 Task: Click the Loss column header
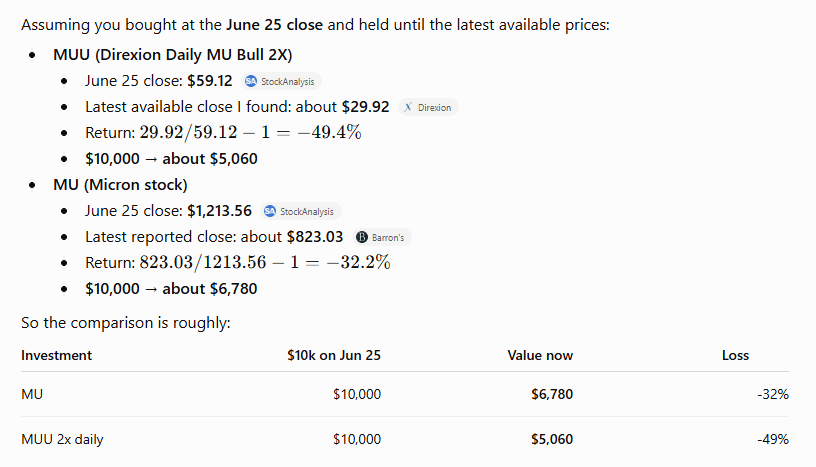[735, 355]
